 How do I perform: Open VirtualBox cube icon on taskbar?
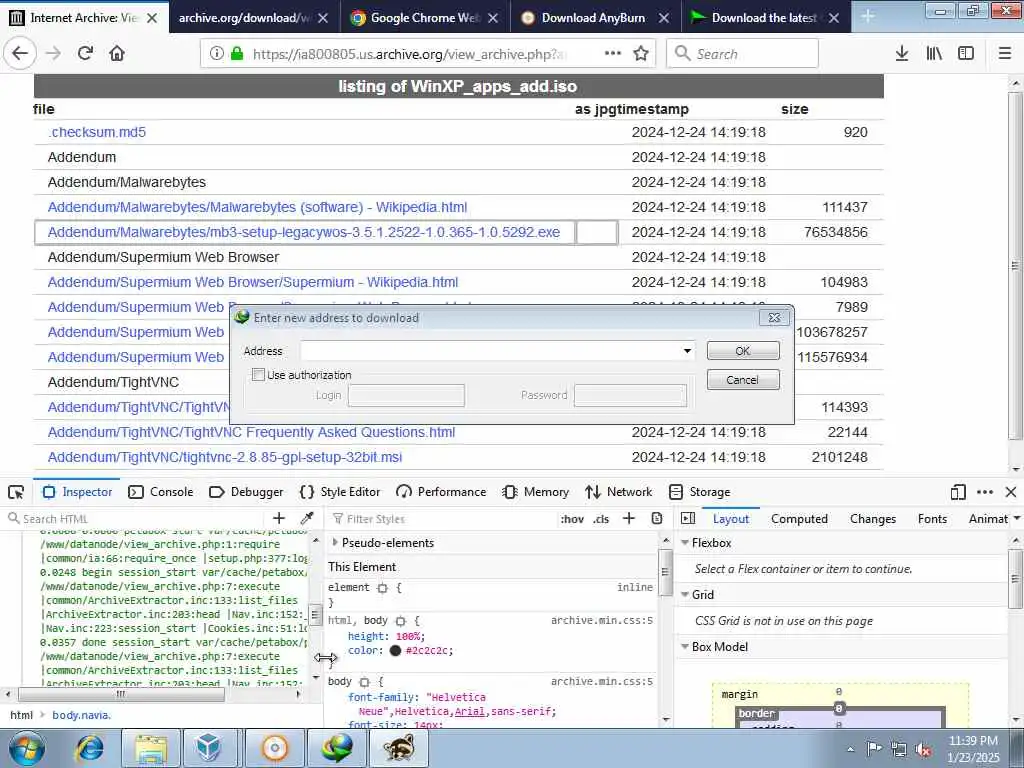coord(210,748)
